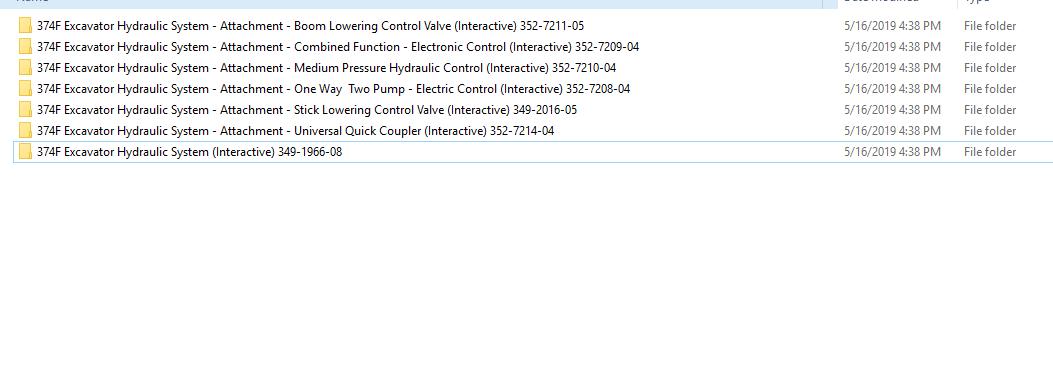Image resolution: width=1053 pixels, height=381 pixels.
Task: Click the File folder type for Combined Function row
Action: pyautogui.click(x=990, y=47)
